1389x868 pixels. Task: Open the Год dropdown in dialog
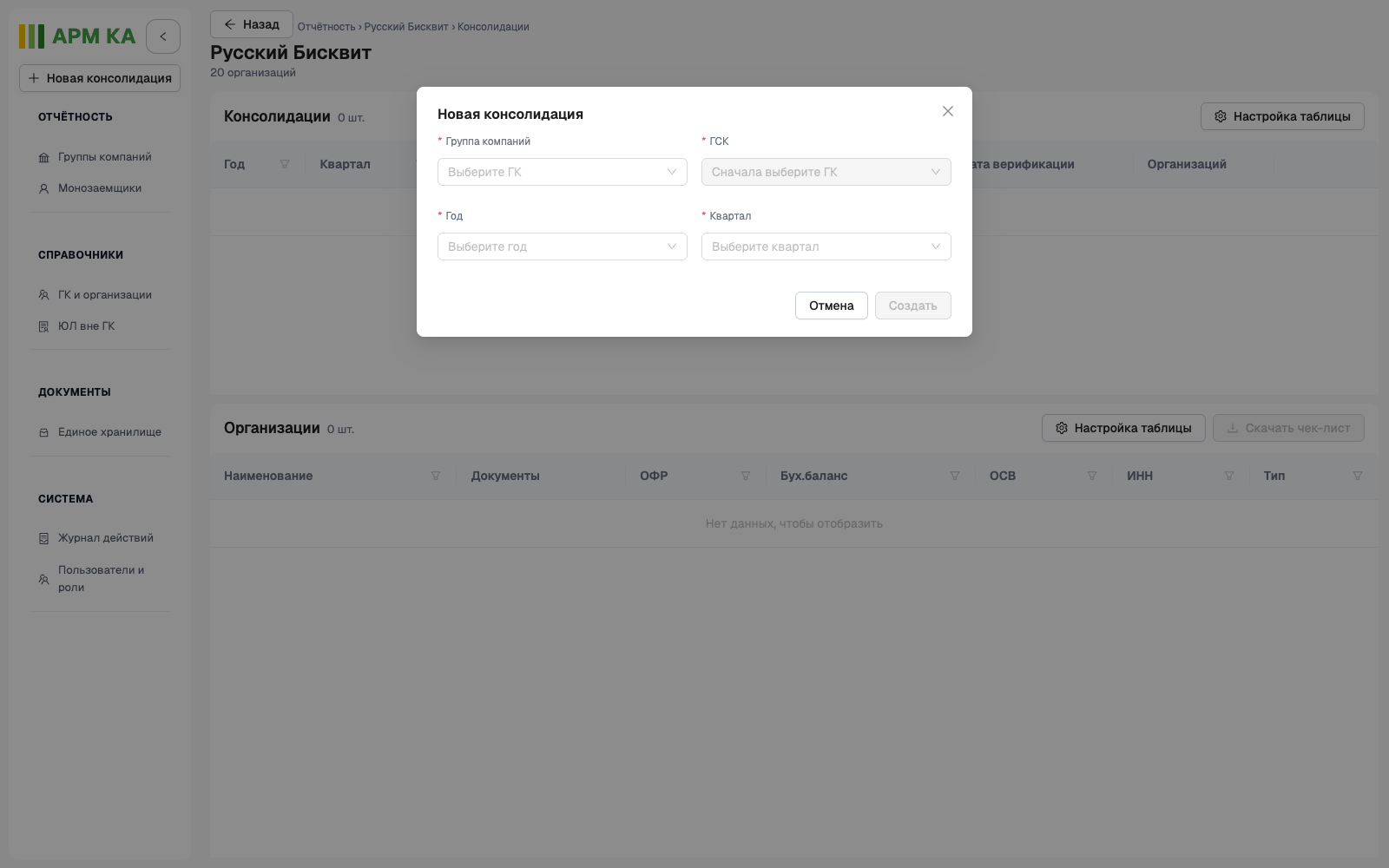pyautogui.click(x=563, y=247)
